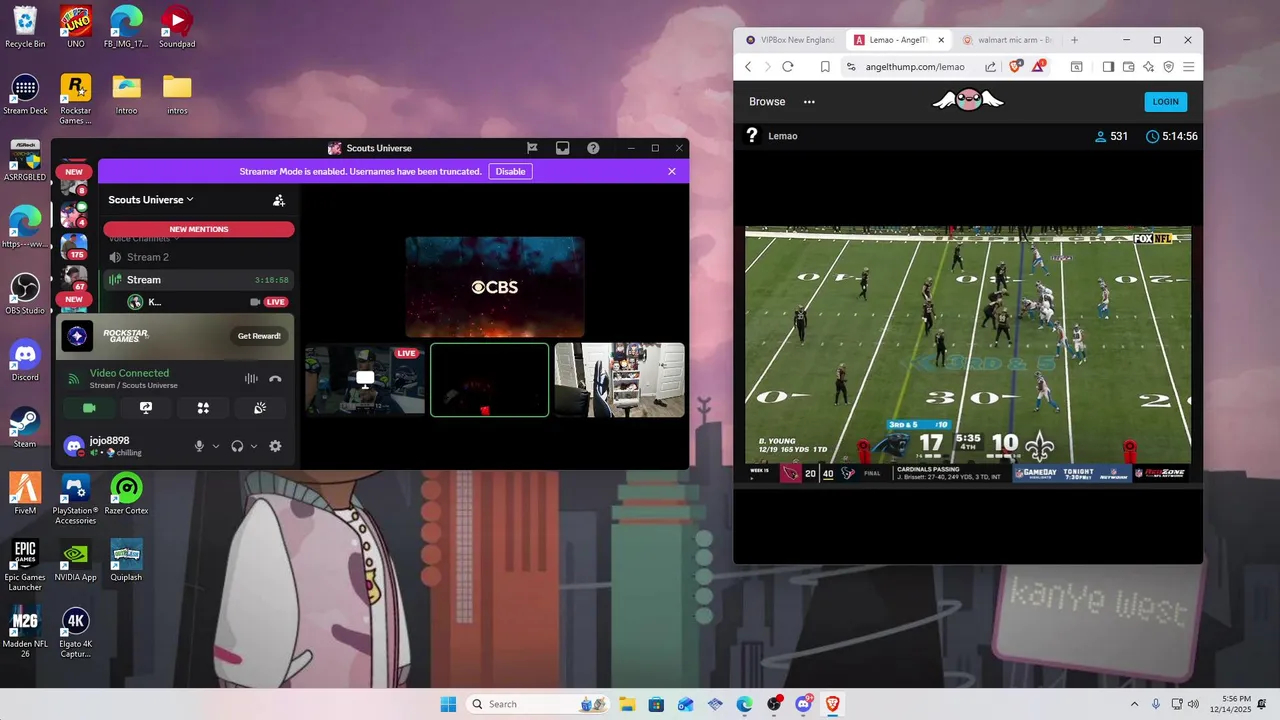Open Video Connected status details
1280x720 pixels.
coord(129,373)
